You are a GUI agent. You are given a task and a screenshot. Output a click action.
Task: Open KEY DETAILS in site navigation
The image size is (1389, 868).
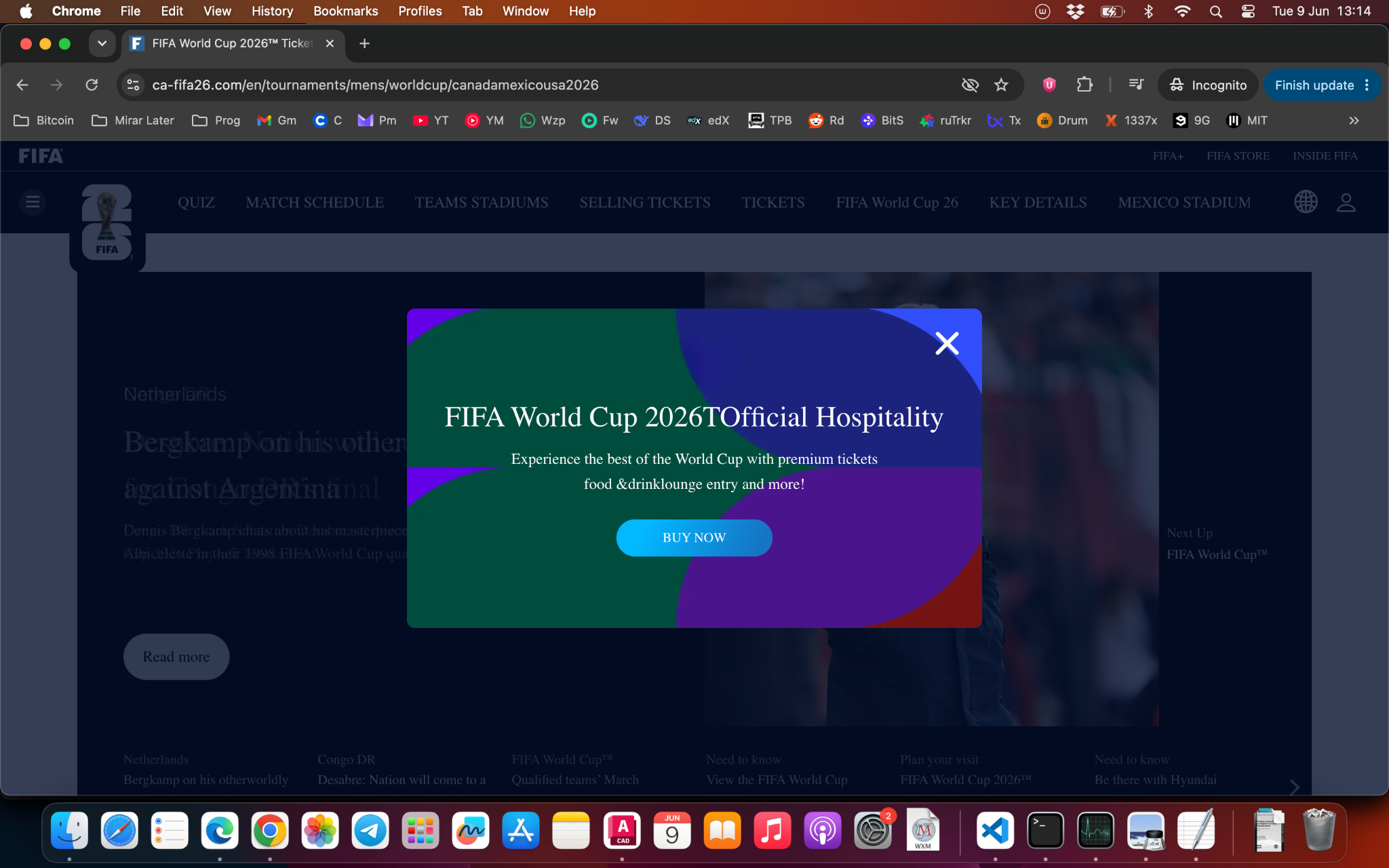[x=1038, y=202]
